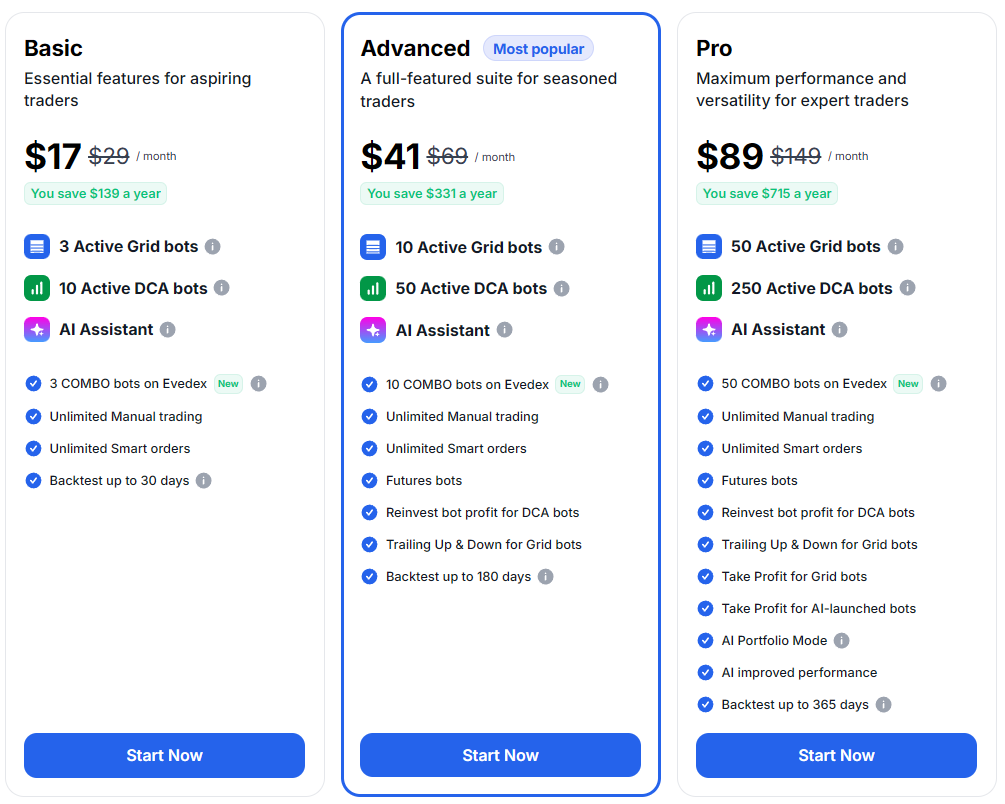Click info icon beside 3 Active Grid bots

click(x=213, y=246)
